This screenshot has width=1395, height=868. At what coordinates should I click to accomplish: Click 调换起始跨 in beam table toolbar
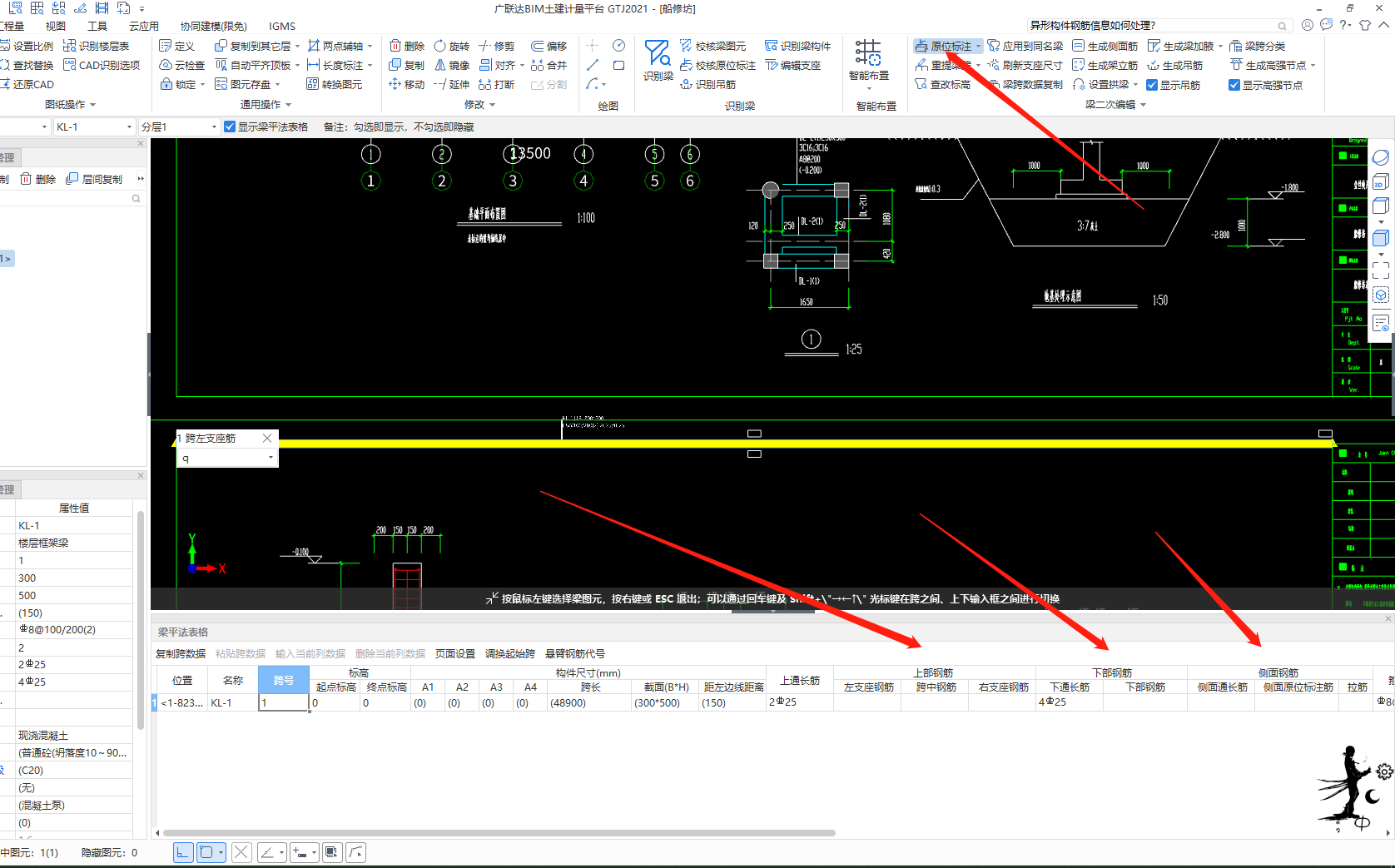(510, 653)
